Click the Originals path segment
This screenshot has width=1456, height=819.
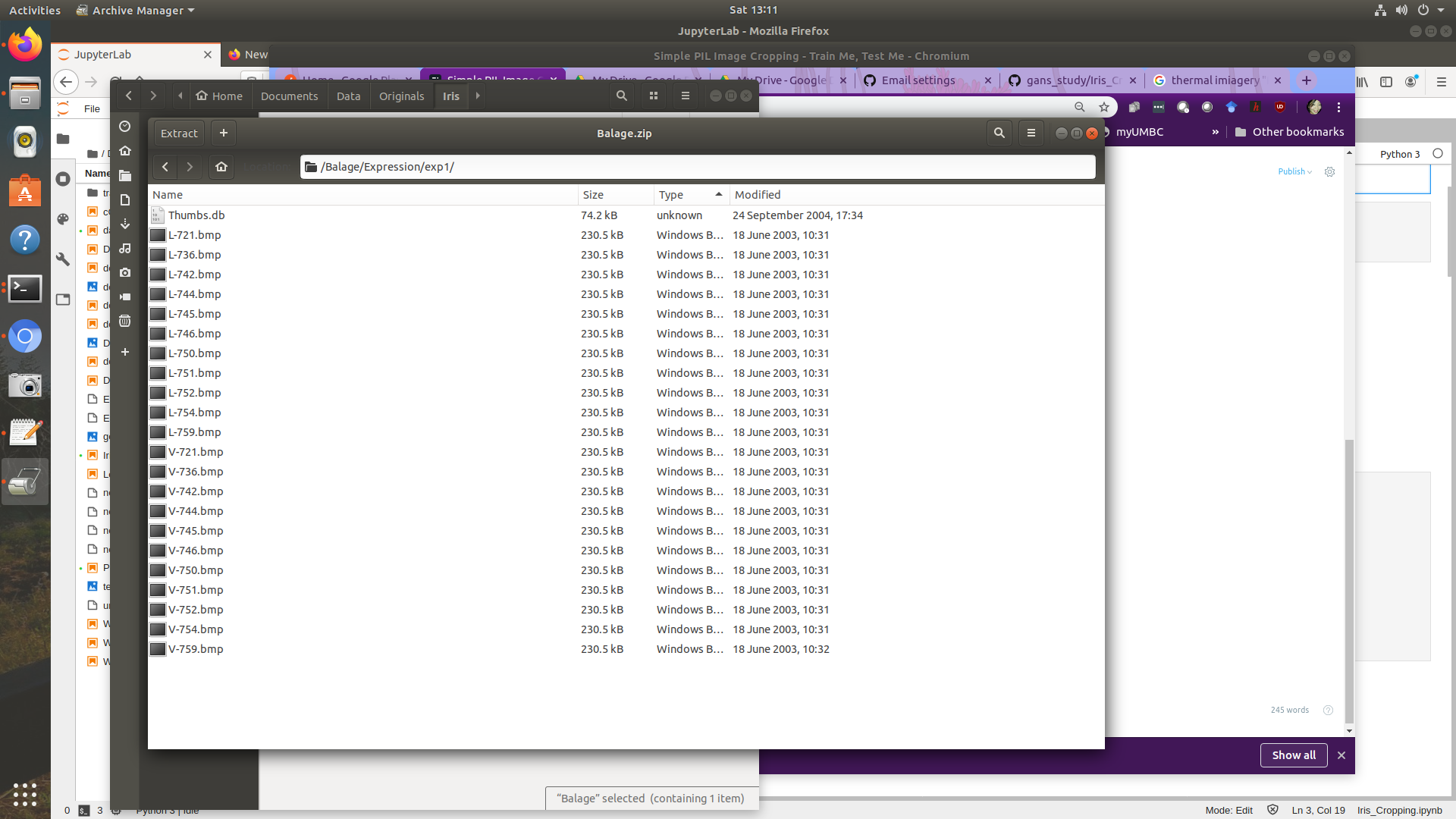pyautogui.click(x=401, y=96)
